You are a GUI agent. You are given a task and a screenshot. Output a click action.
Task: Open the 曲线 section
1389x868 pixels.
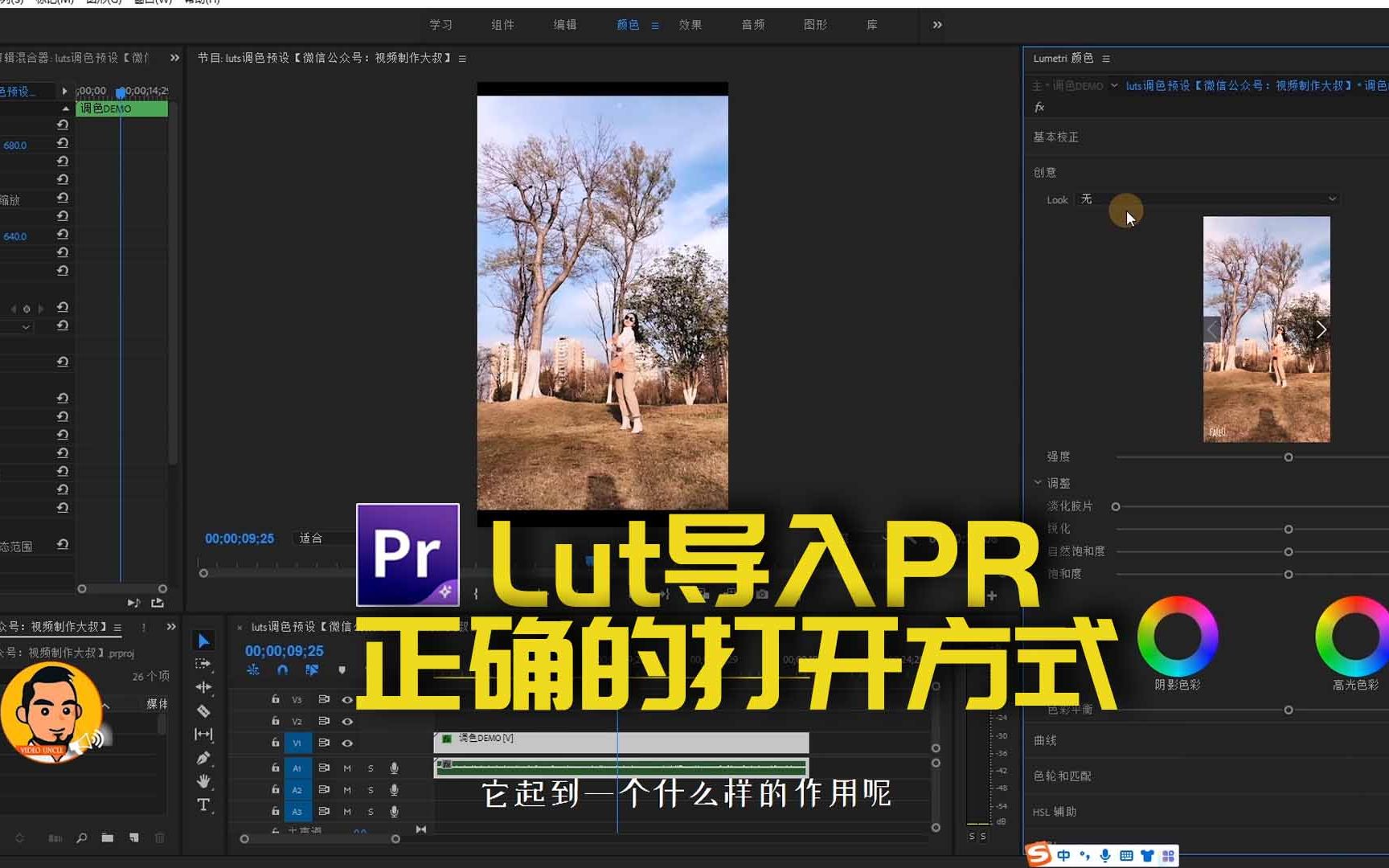coord(1045,740)
